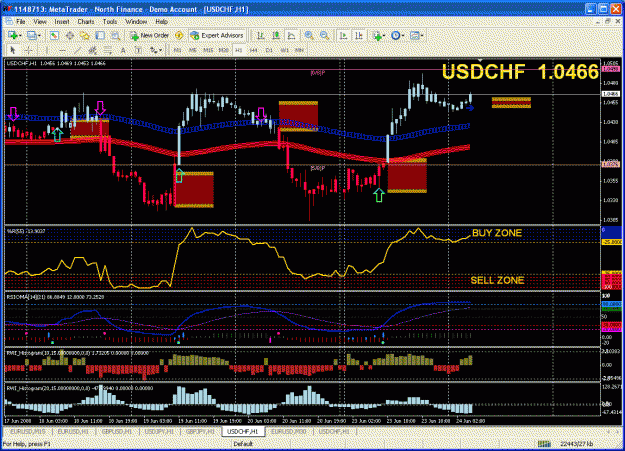
Task: Switch to the EURUSD,H1 chart tab
Action: pyautogui.click(x=73, y=432)
